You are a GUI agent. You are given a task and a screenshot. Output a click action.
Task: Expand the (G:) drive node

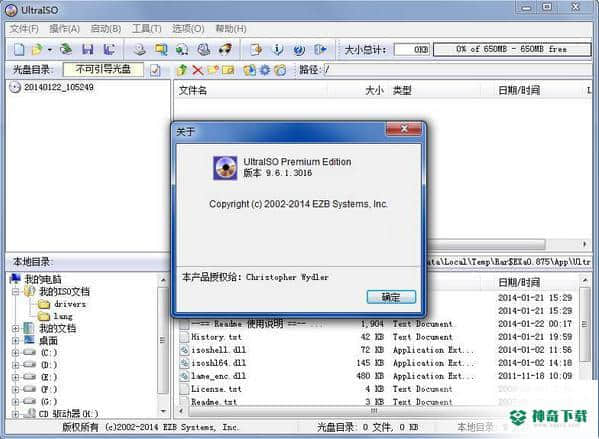(15, 402)
